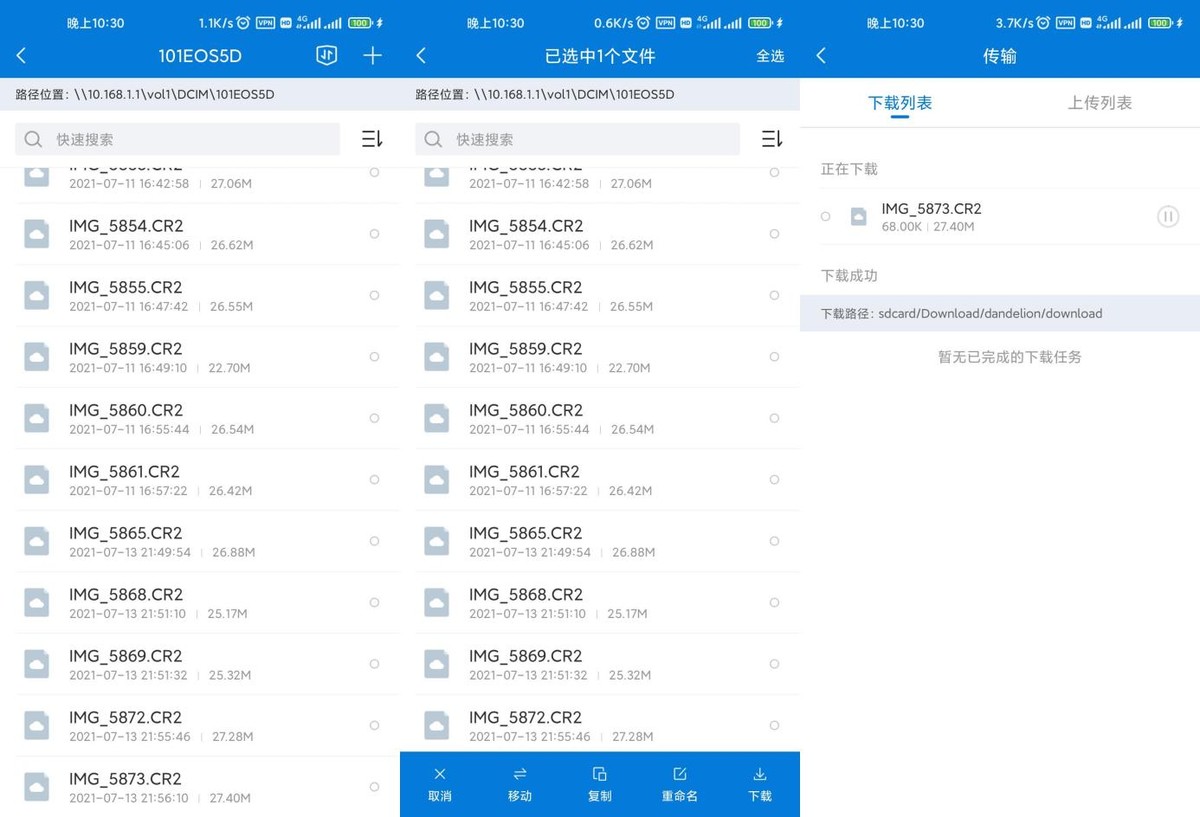Select the Copy (复制) action icon

coord(599,783)
